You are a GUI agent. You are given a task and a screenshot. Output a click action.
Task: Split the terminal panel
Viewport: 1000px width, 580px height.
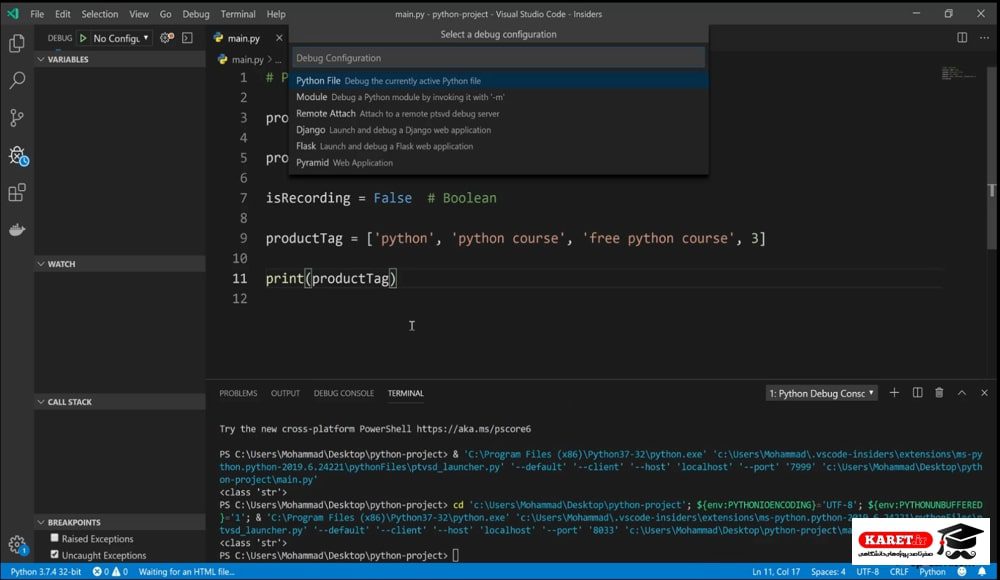(x=917, y=393)
